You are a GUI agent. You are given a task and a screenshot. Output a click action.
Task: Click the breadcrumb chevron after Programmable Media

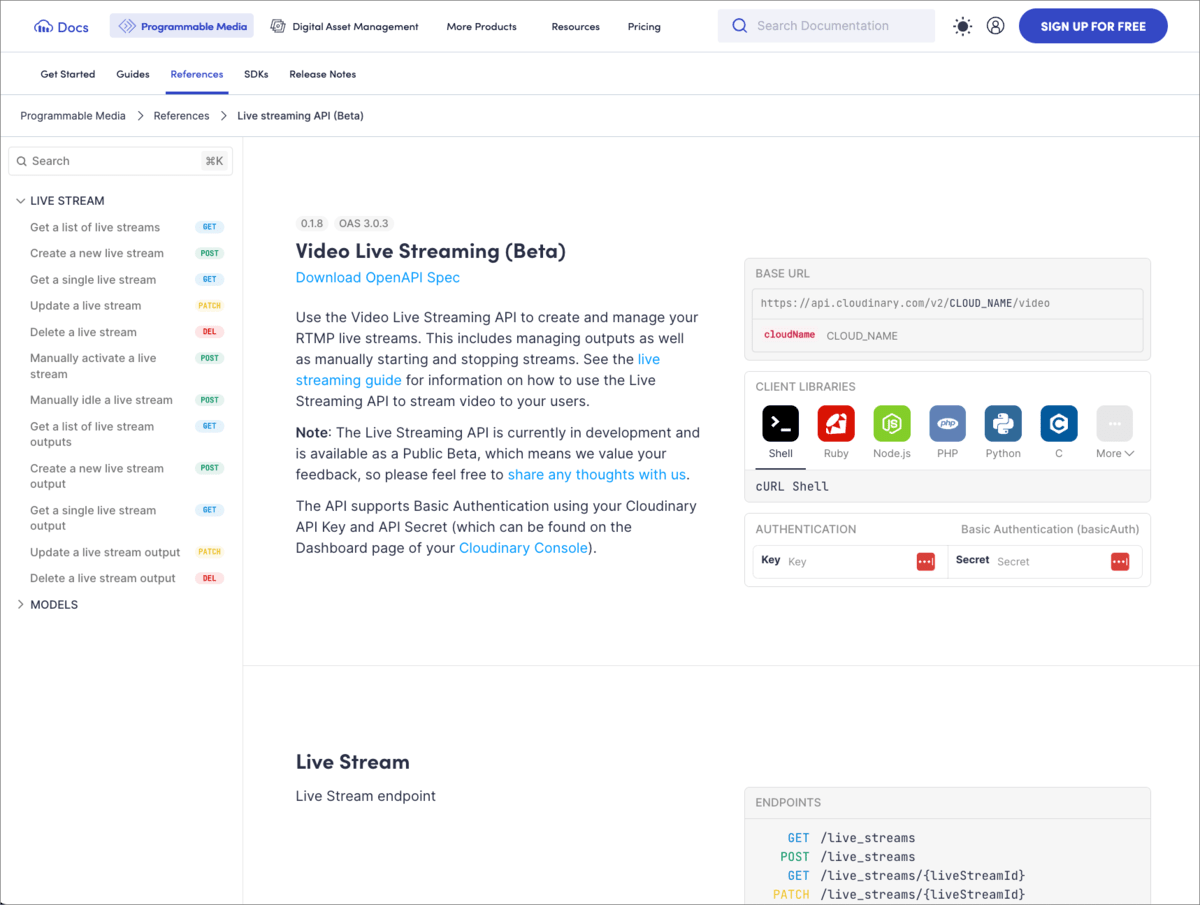click(140, 116)
